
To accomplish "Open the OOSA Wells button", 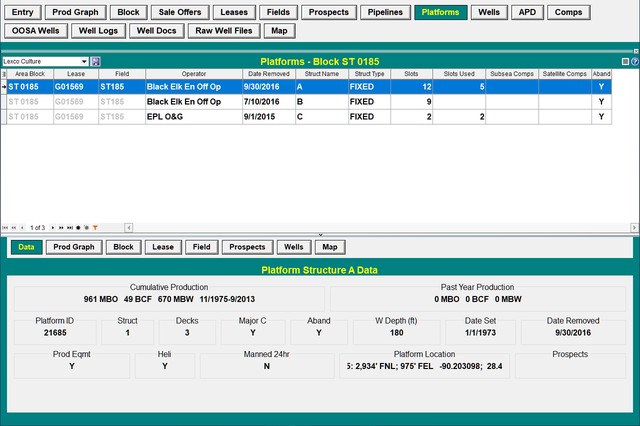I will tap(37, 31).
